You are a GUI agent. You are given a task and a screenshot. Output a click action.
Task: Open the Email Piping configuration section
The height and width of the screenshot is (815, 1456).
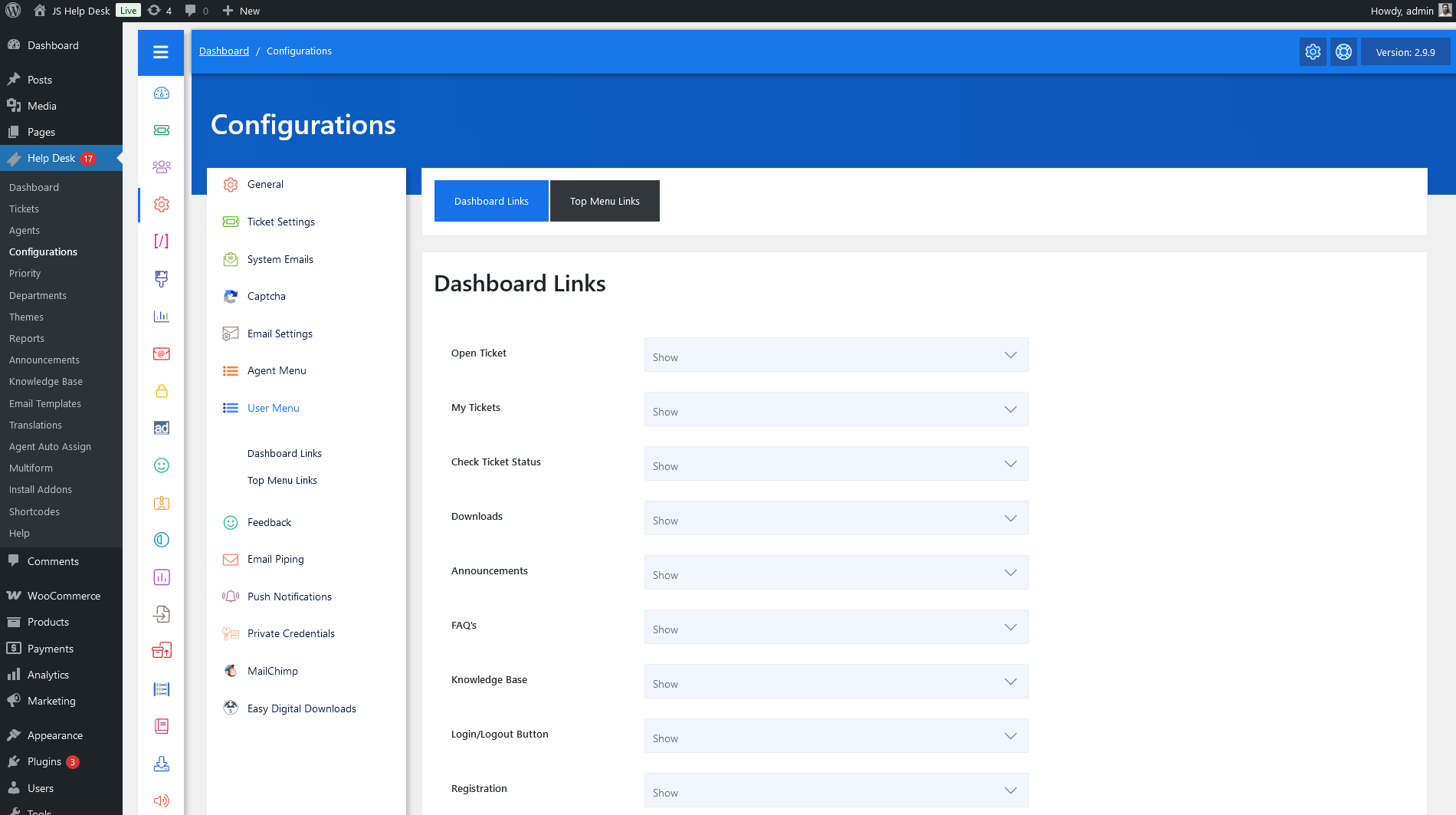275,559
